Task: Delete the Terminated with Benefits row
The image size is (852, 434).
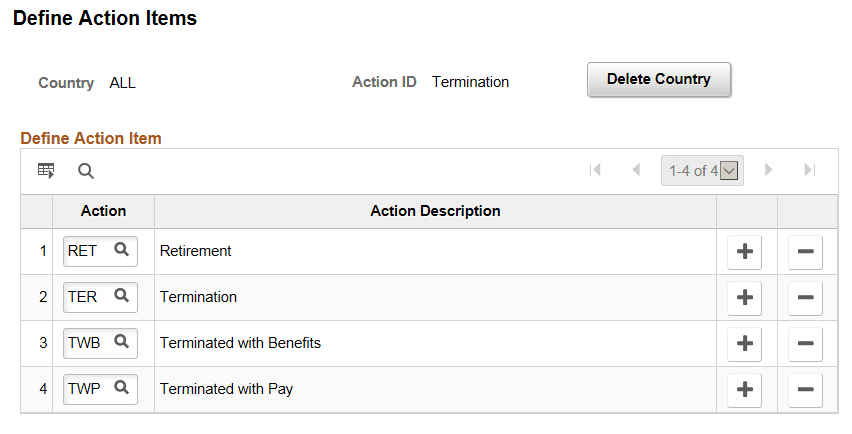Action: pyautogui.click(x=805, y=344)
